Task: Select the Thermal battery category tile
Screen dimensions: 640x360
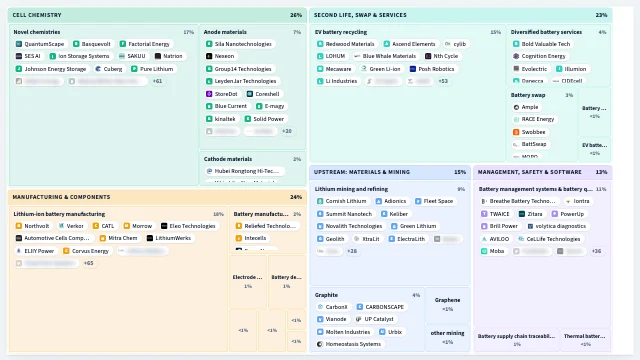Action: [x=585, y=340]
